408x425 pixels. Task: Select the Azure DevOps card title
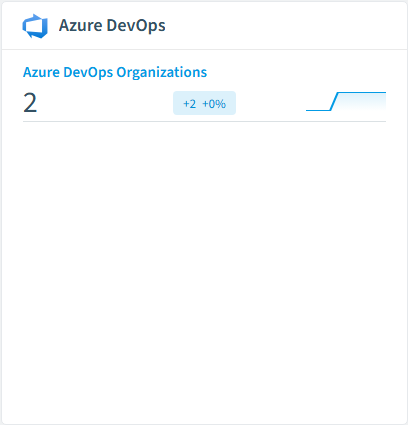(112, 26)
